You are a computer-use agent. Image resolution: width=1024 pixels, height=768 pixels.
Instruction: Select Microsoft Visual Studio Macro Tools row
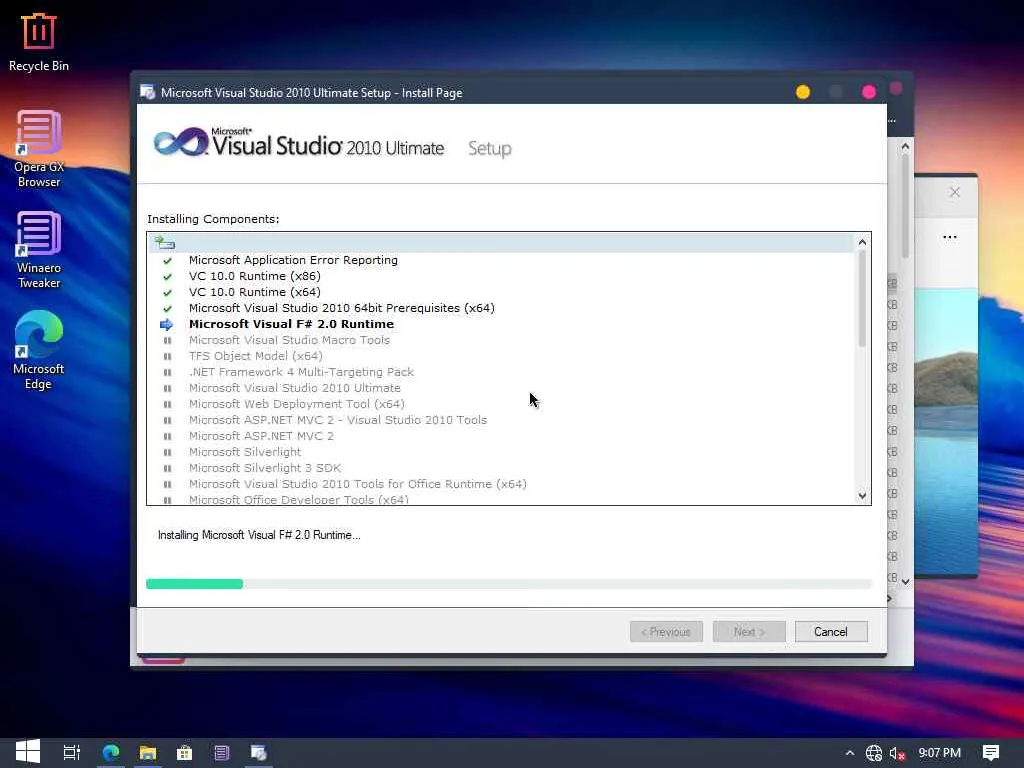click(289, 340)
